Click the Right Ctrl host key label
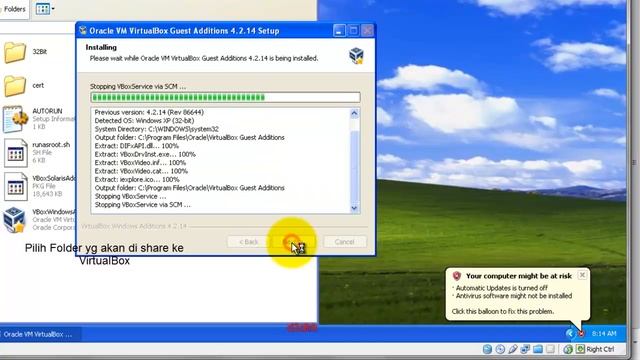Image resolution: width=640 pixels, height=360 pixels. 600,349
